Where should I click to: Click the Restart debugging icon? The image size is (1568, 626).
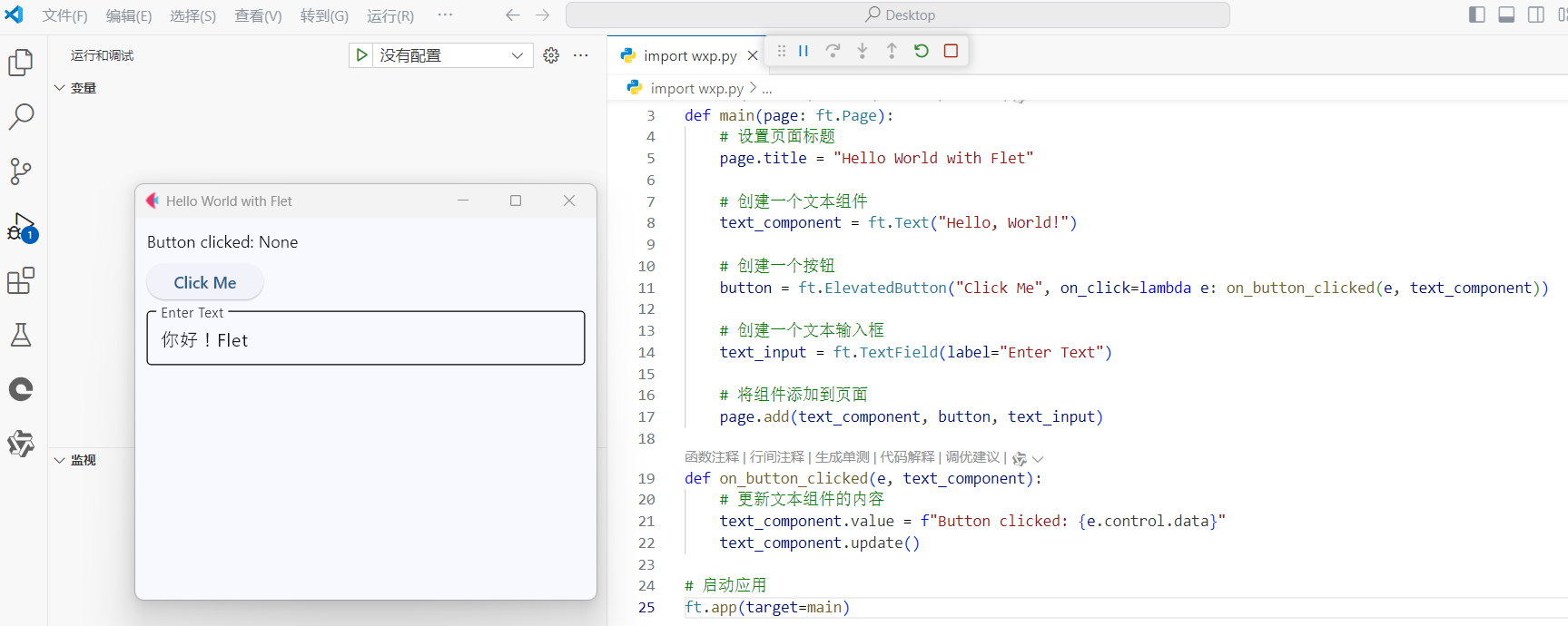922,51
